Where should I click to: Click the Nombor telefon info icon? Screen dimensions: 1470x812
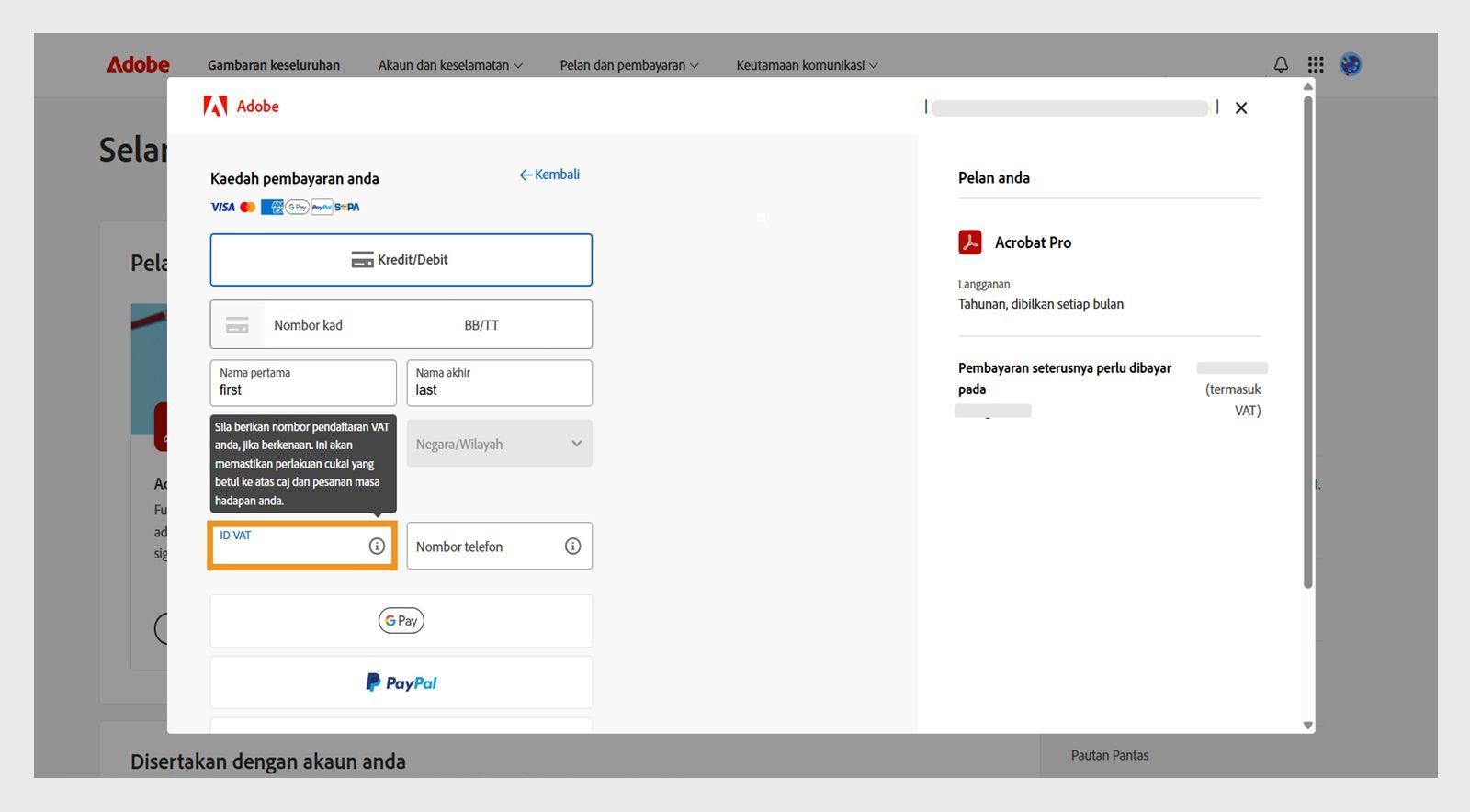click(x=572, y=546)
